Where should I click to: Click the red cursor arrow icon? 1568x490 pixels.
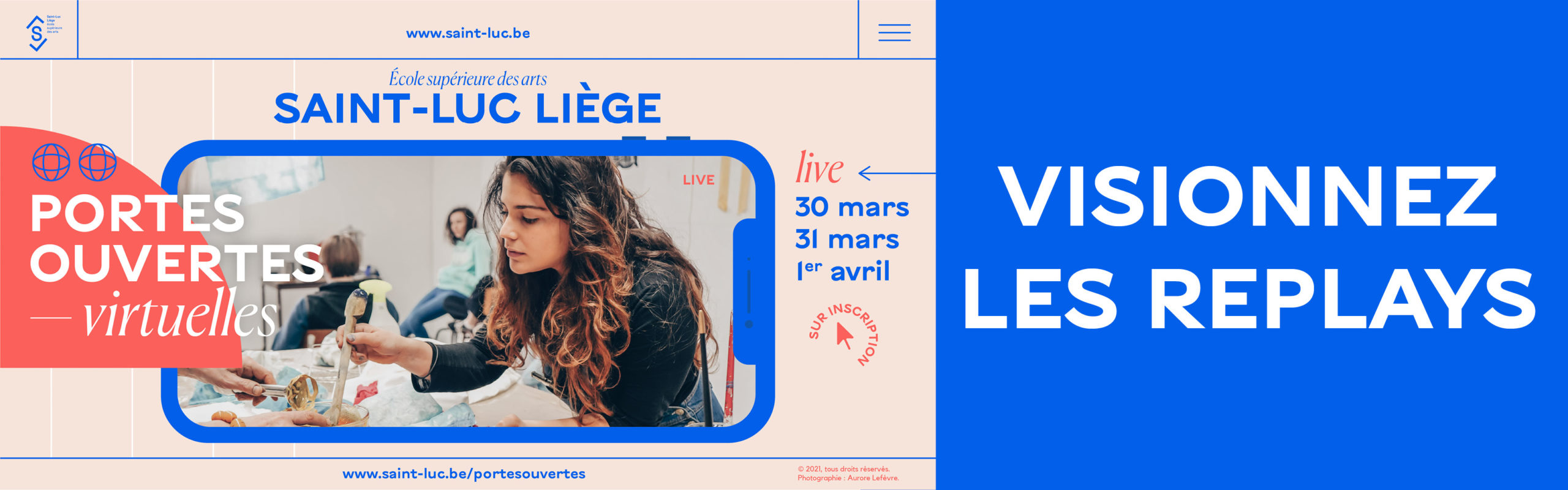point(845,336)
